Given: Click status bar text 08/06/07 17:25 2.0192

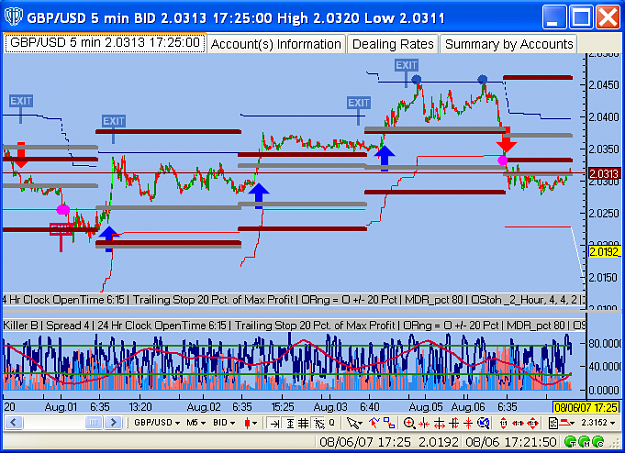Looking at the screenshot, I should tap(389, 442).
